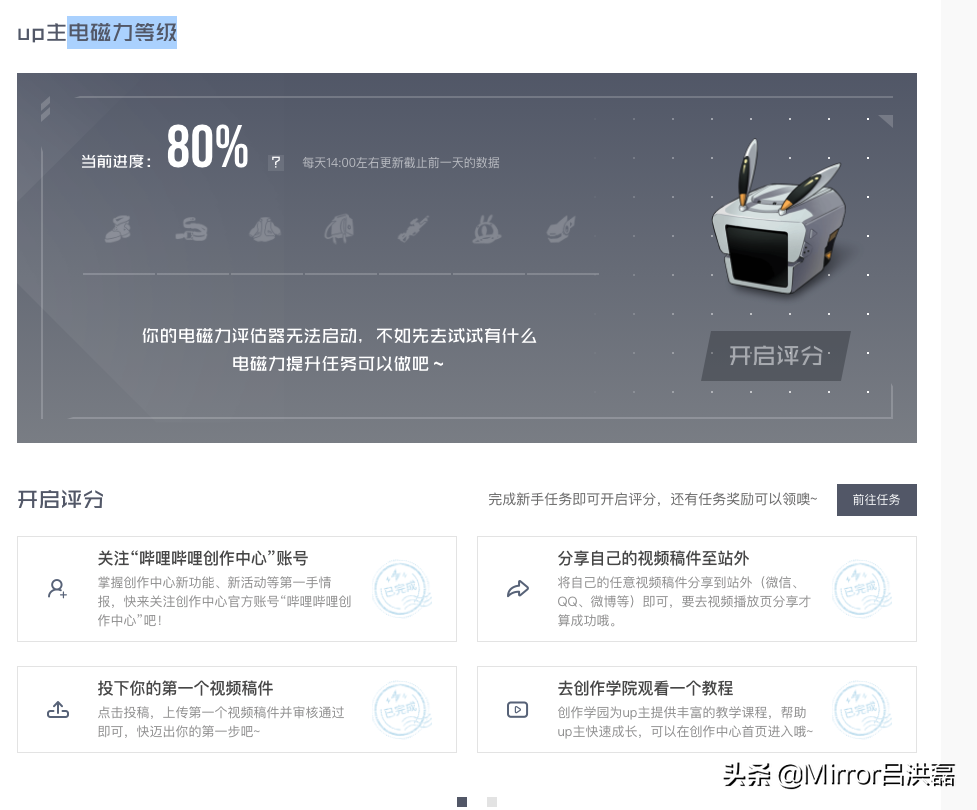Click the backpack equipment icon
Screen dimensions: 977x810
point(340,230)
